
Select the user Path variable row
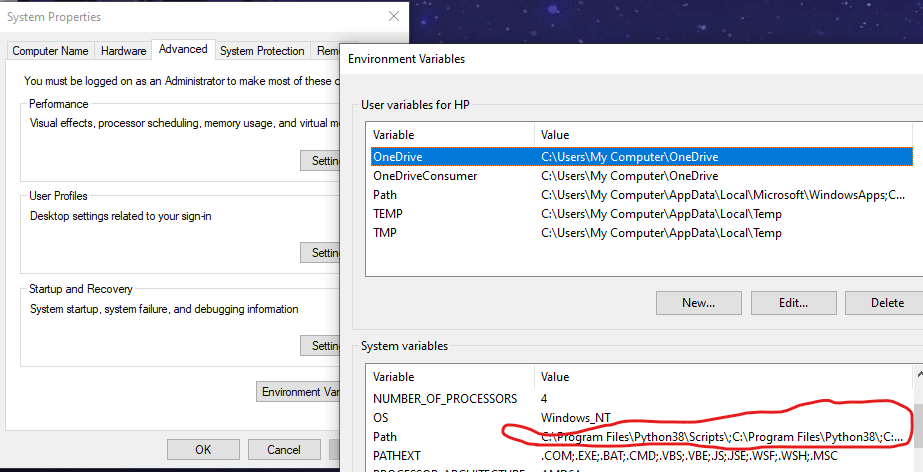click(x=642, y=195)
